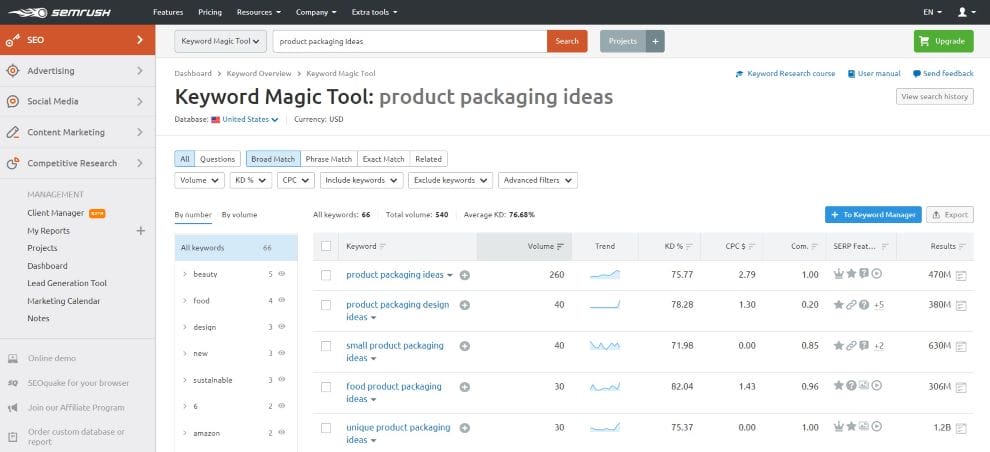
Task: Check the 'product packaging design ideas' row
Action: (326, 305)
